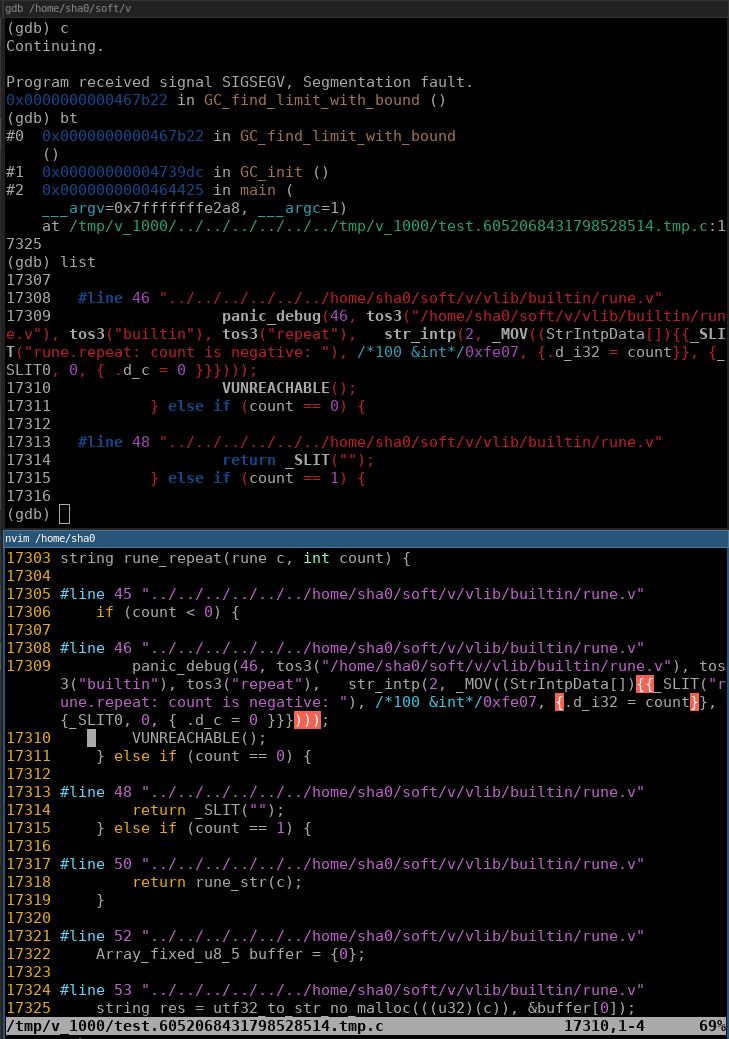Click the gdb prompt cursor block
The height and width of the screenshot is (1039, 729).
coord(64,514)
